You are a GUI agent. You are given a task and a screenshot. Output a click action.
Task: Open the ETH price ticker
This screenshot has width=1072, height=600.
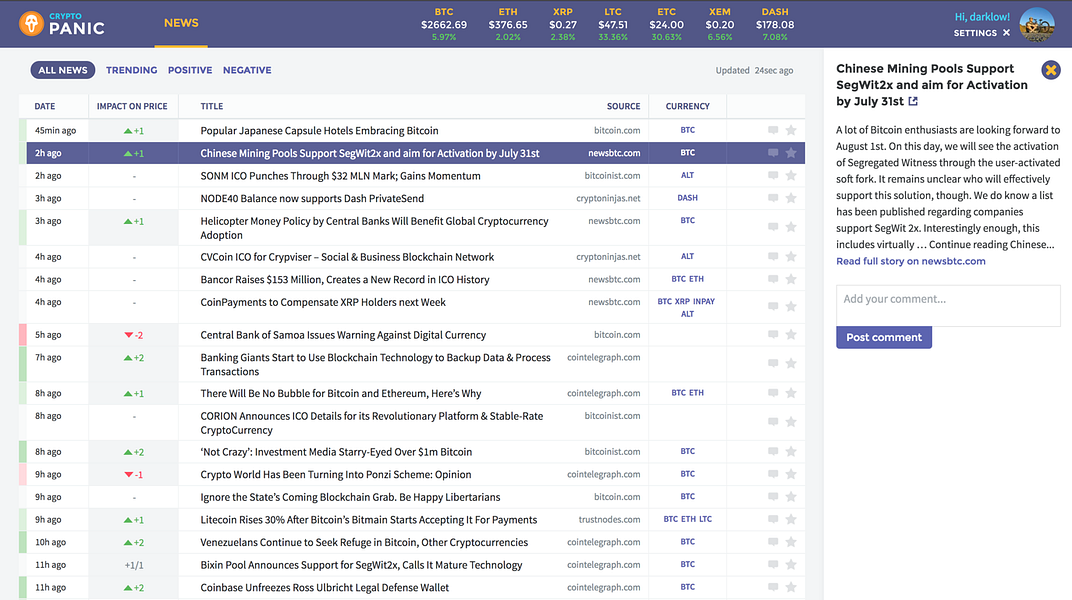[508, 24]
